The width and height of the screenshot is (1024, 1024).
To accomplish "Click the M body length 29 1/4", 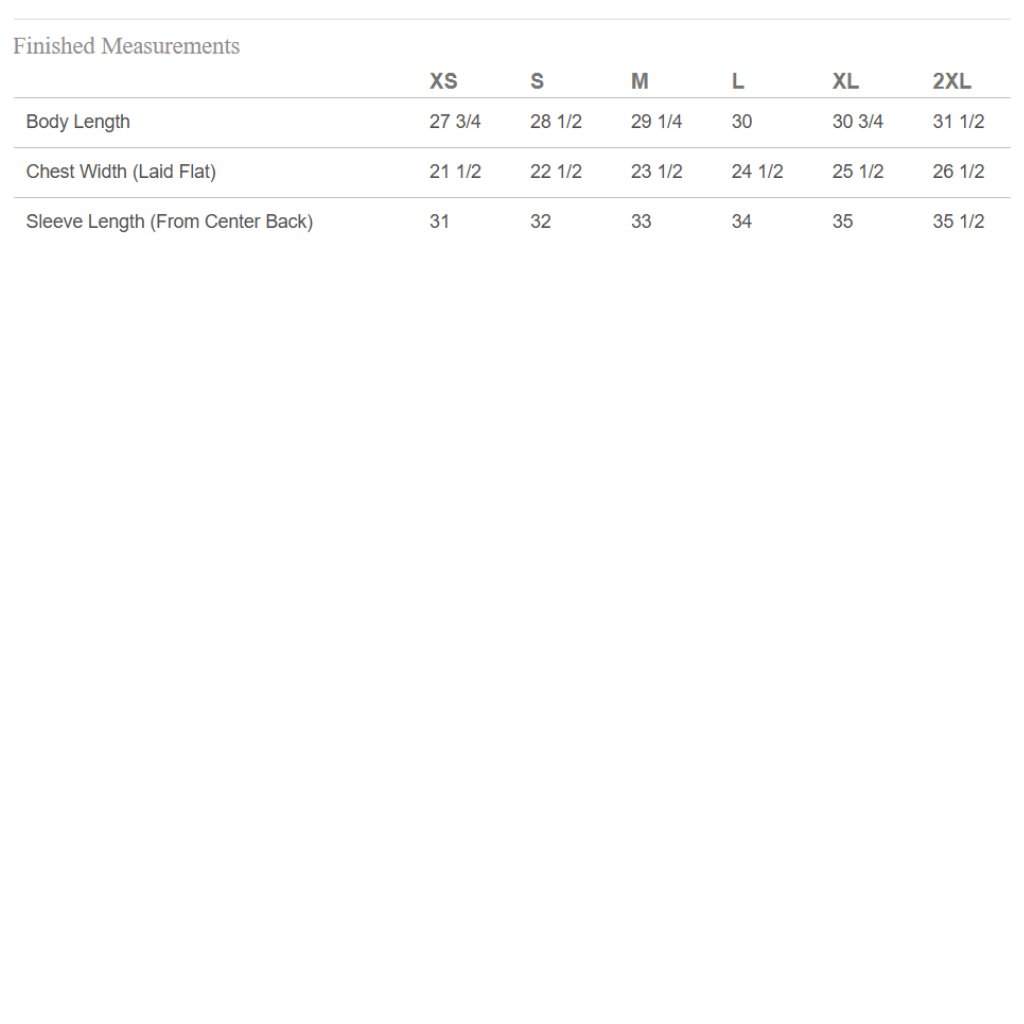I will pyautogui.click(x=656, y=121).
